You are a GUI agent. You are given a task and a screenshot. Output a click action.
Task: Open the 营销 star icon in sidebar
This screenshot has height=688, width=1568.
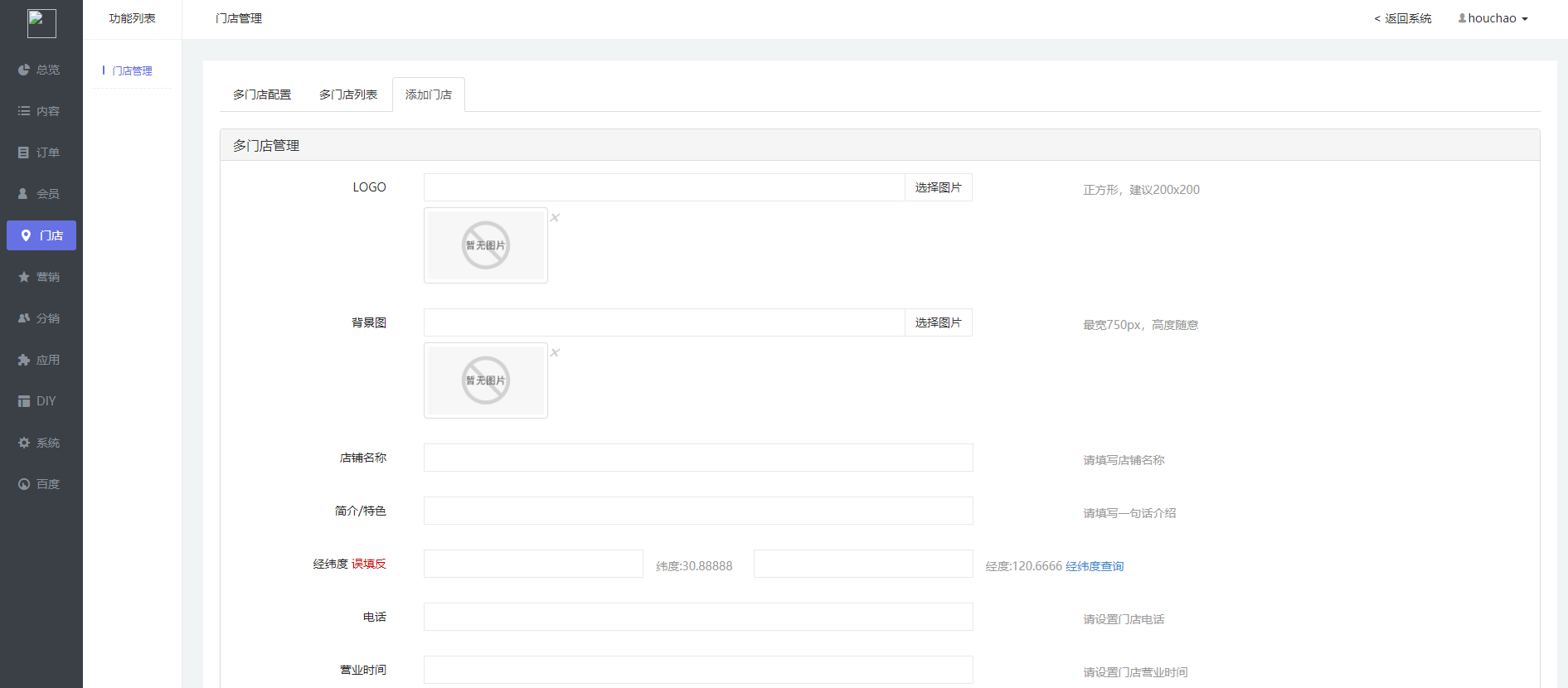24,277
